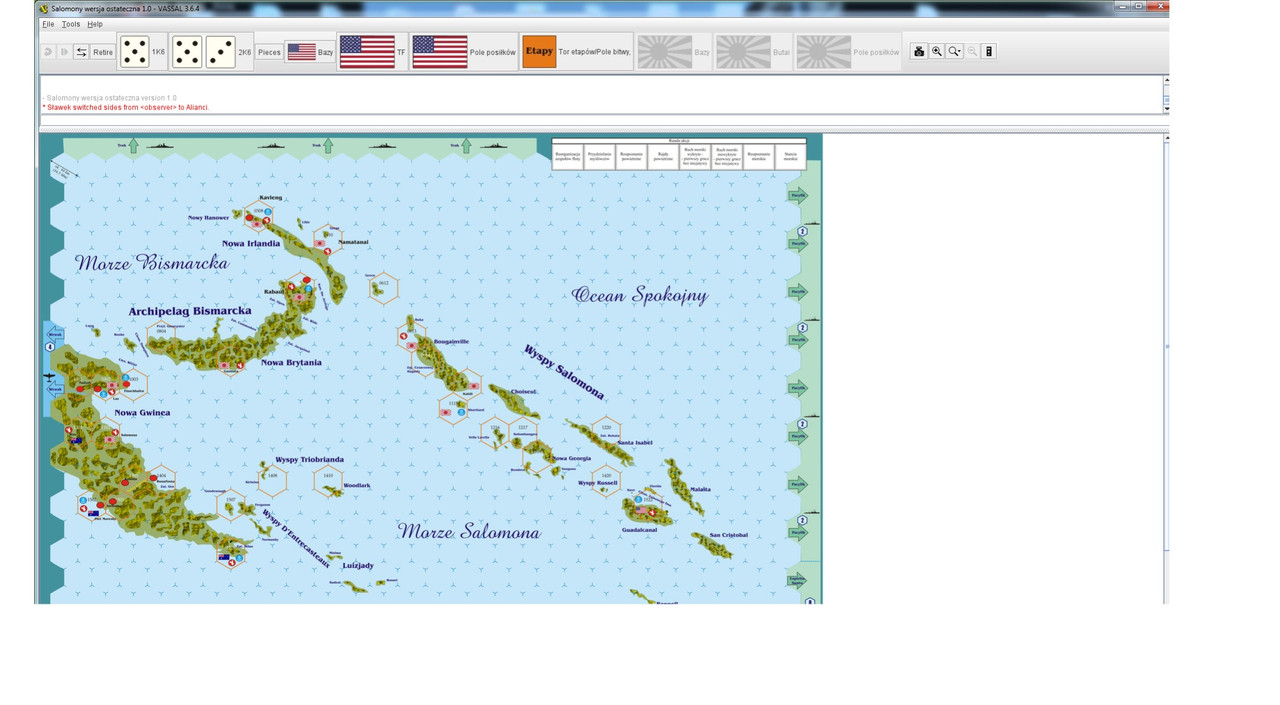Viewport: 1280px width, 705px height.
Task: Click greyed Japanese Bazy flag button
Action: (674, 52)
